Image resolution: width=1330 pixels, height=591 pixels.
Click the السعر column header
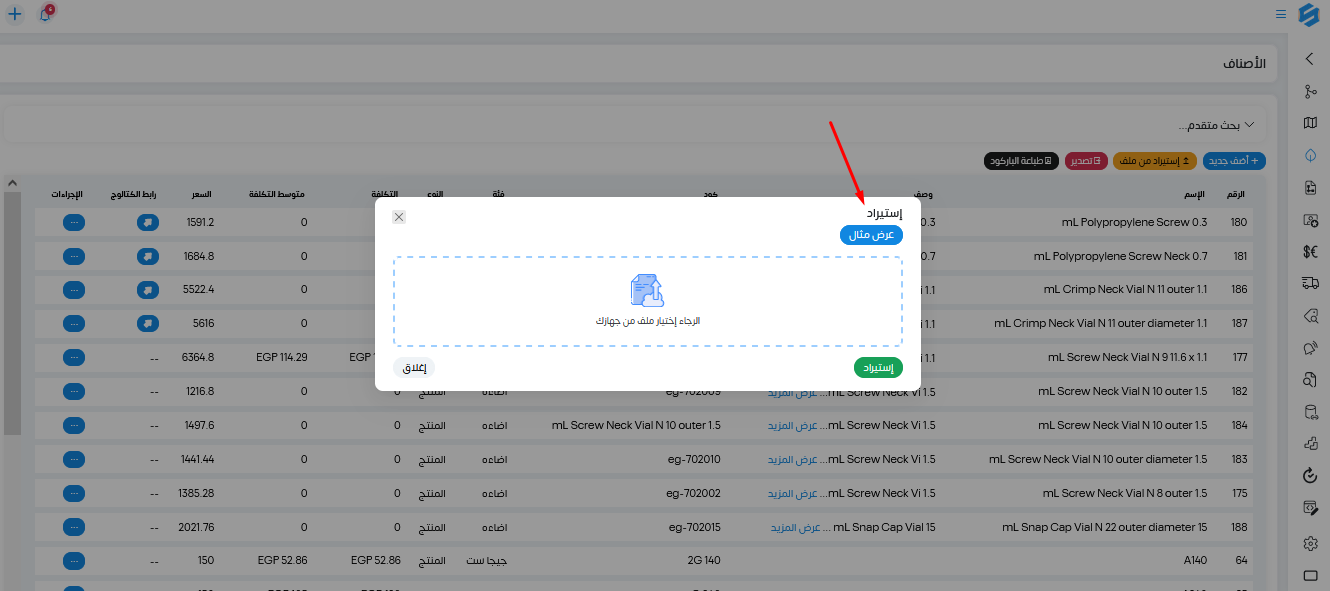(202, 193)
